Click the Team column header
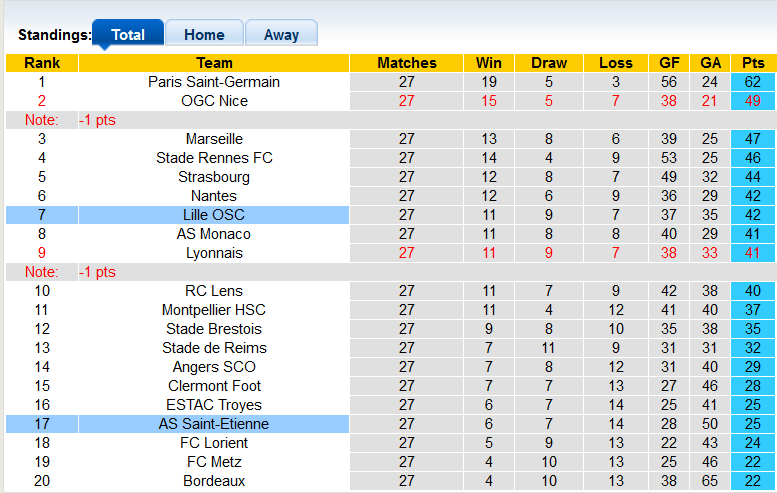 click(x=214, y=63)
